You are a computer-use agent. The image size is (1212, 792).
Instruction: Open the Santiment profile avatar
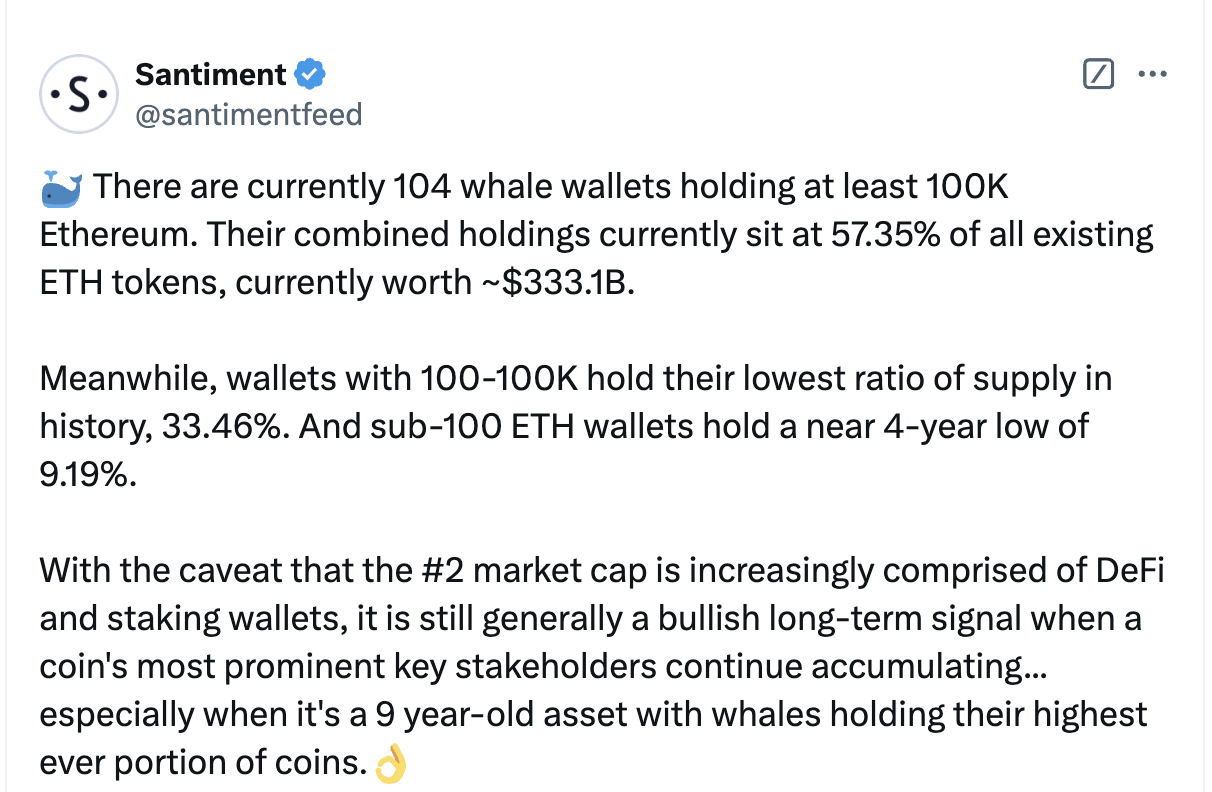point(79,94)
